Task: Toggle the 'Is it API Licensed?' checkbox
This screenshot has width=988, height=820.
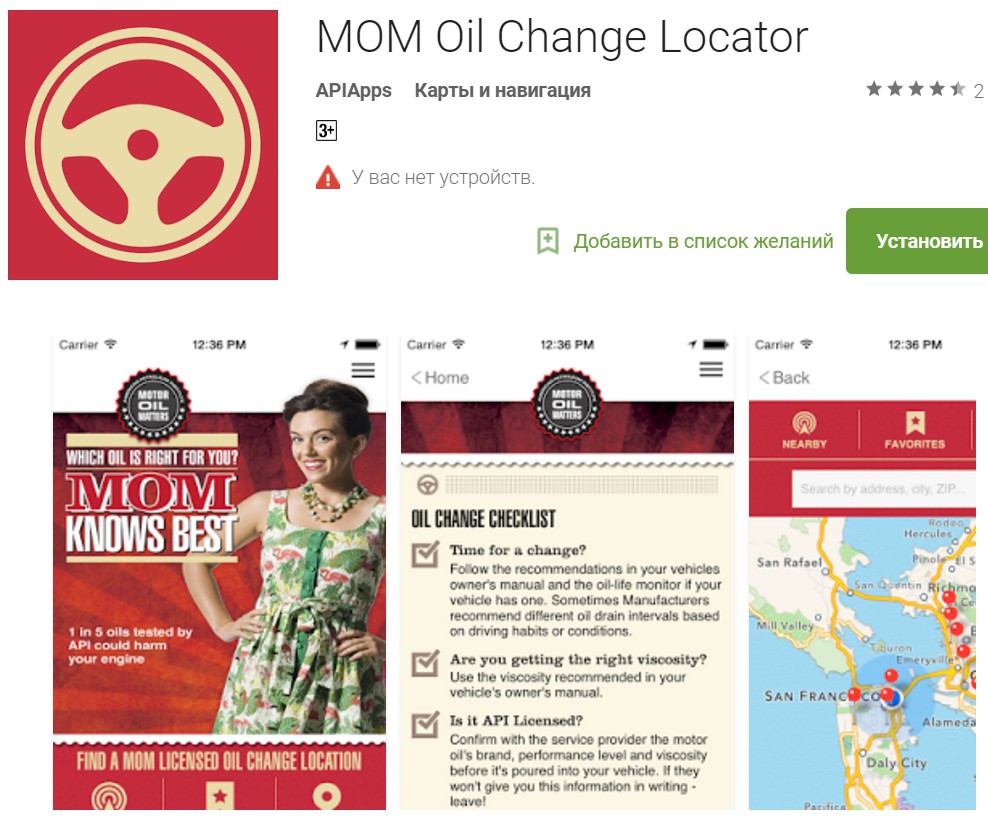Action: (x=425, y=724)
